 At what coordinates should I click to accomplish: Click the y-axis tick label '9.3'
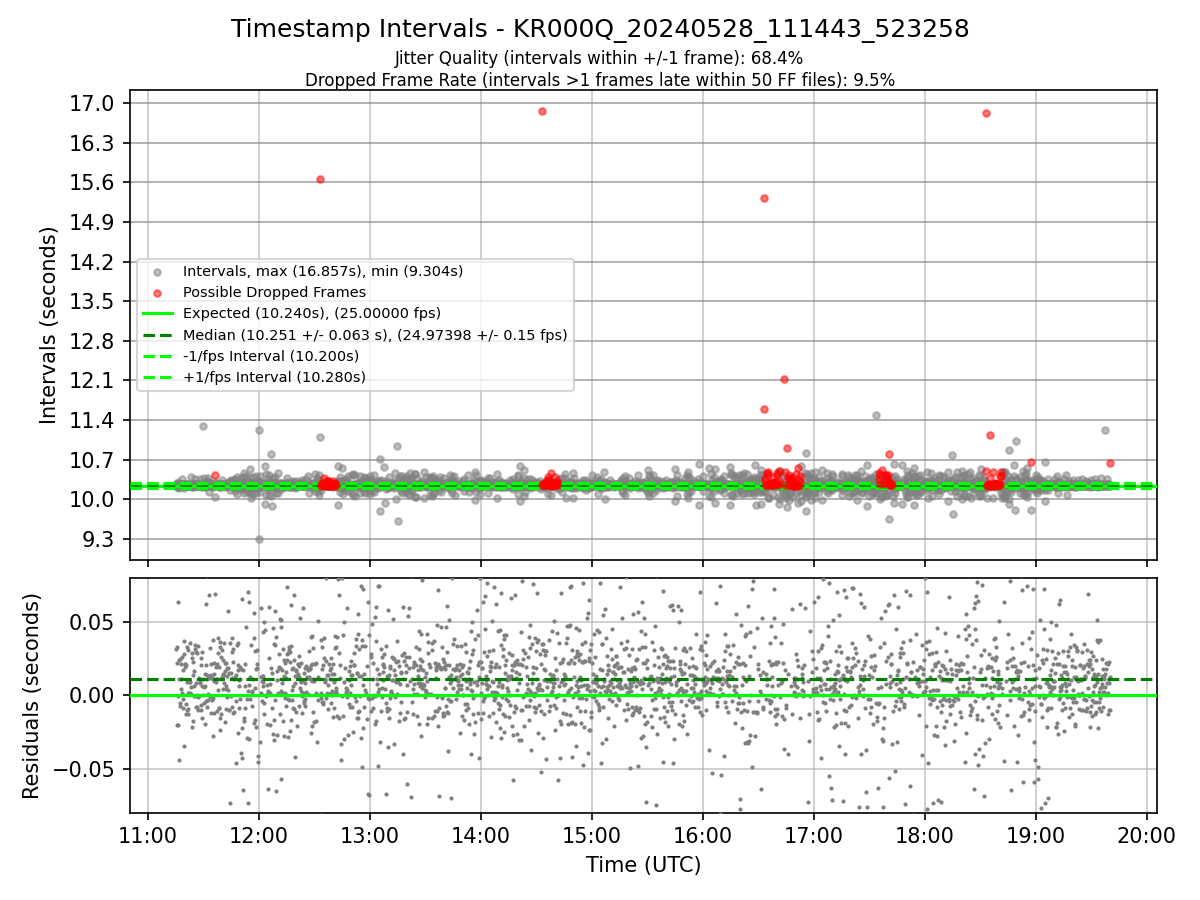99,540
